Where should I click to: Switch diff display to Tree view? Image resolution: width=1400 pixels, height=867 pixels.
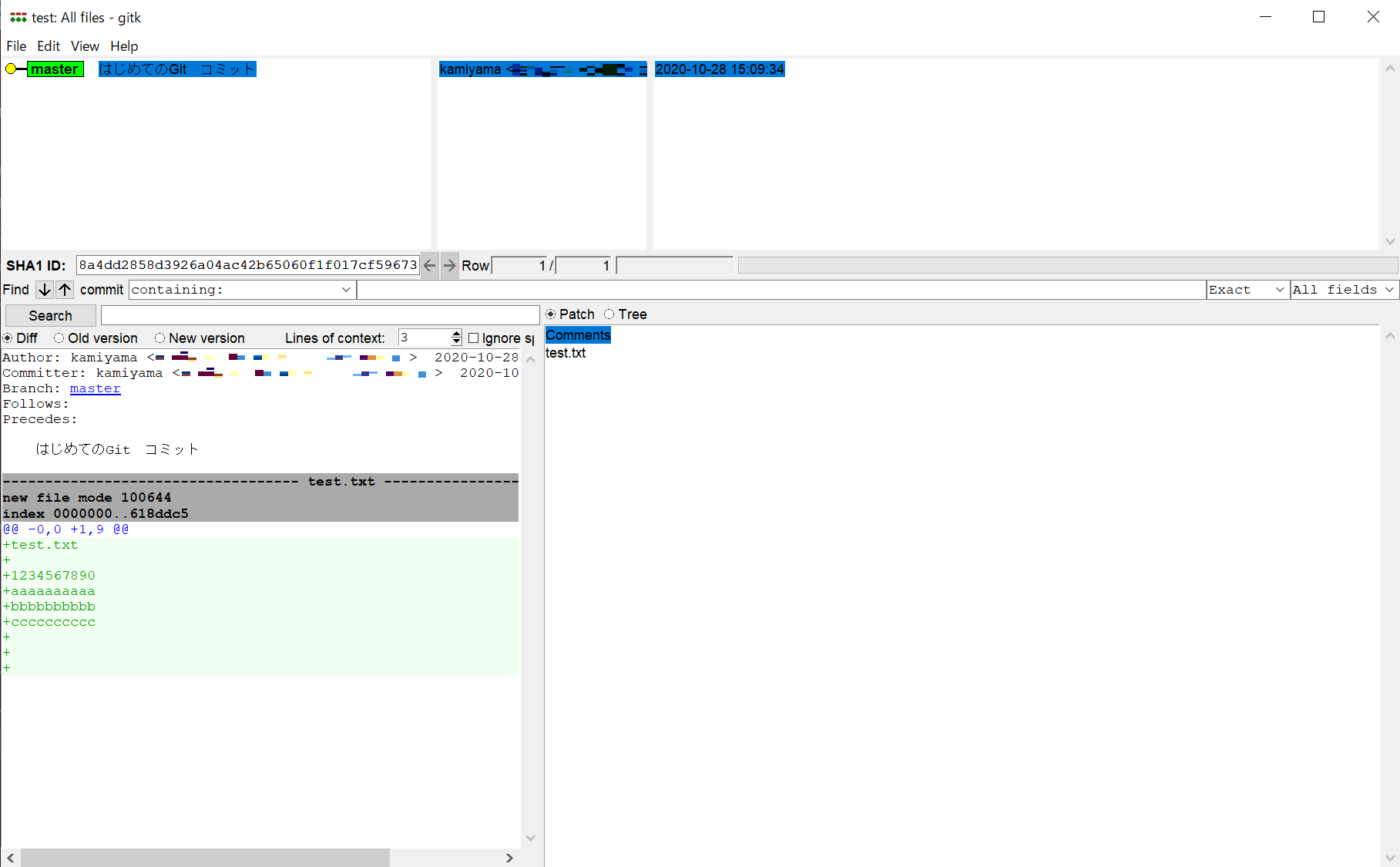[609, 314]
